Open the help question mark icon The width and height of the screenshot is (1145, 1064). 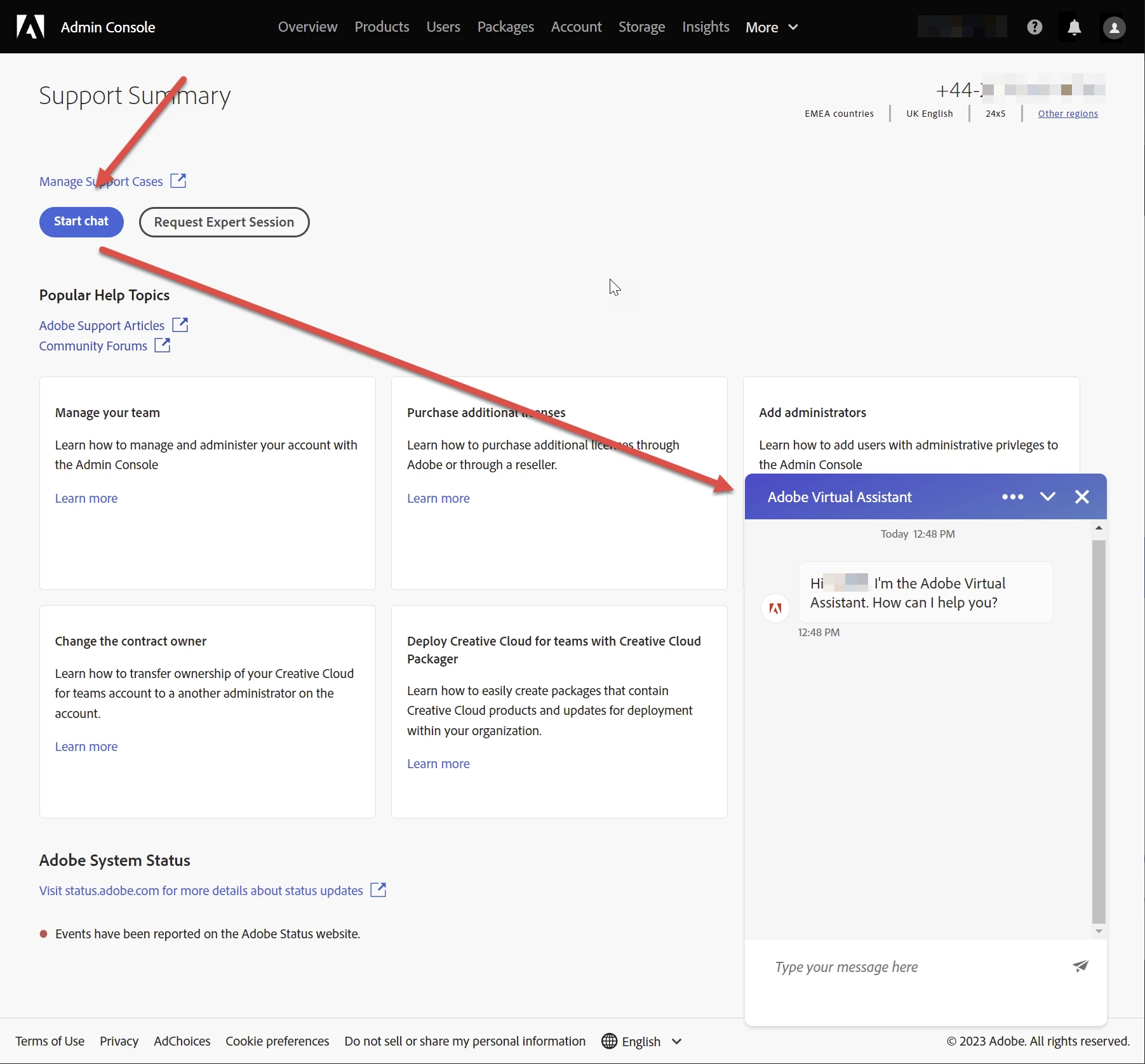click(x=1035, y=27)
